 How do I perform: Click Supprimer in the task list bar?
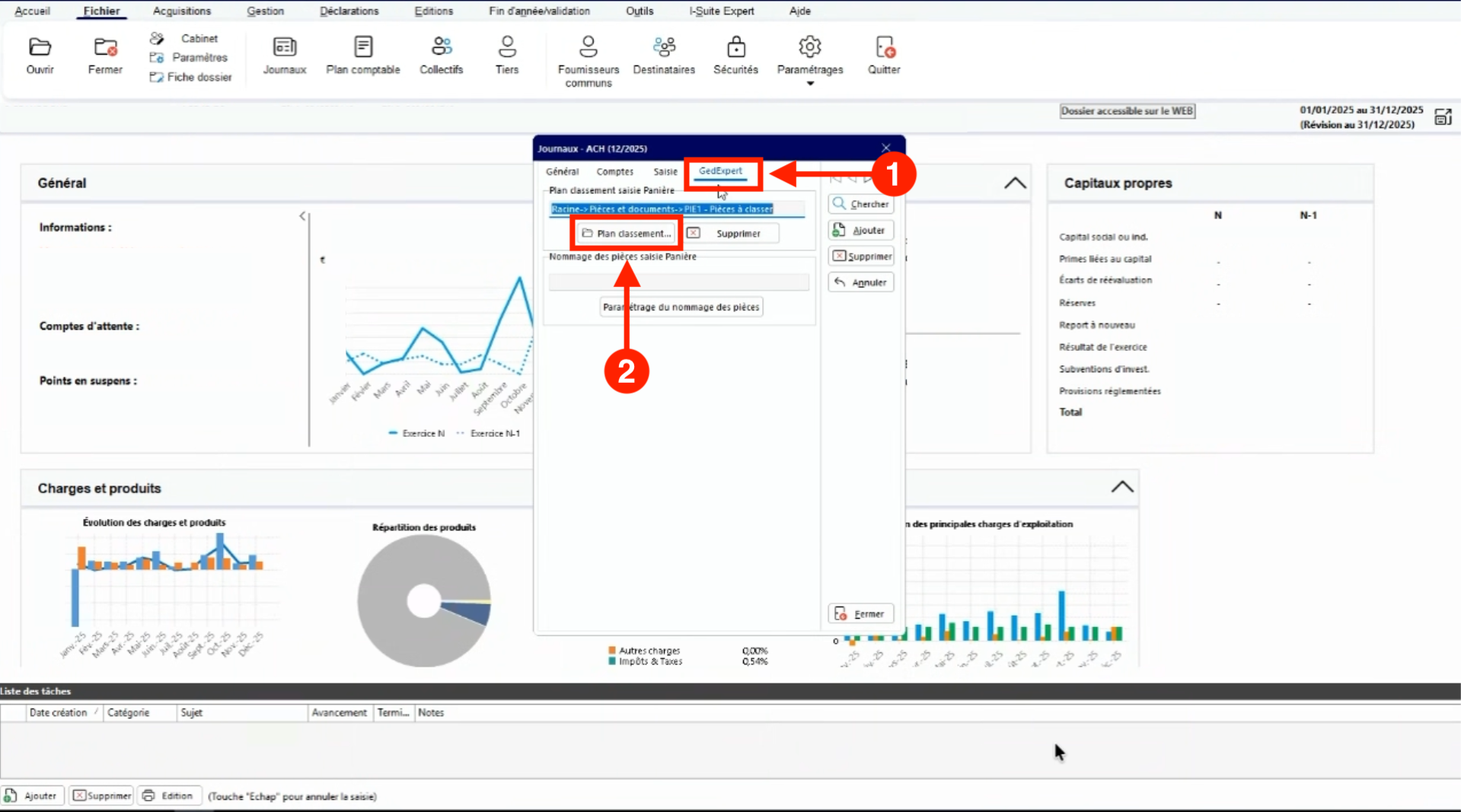click(101, 796)
